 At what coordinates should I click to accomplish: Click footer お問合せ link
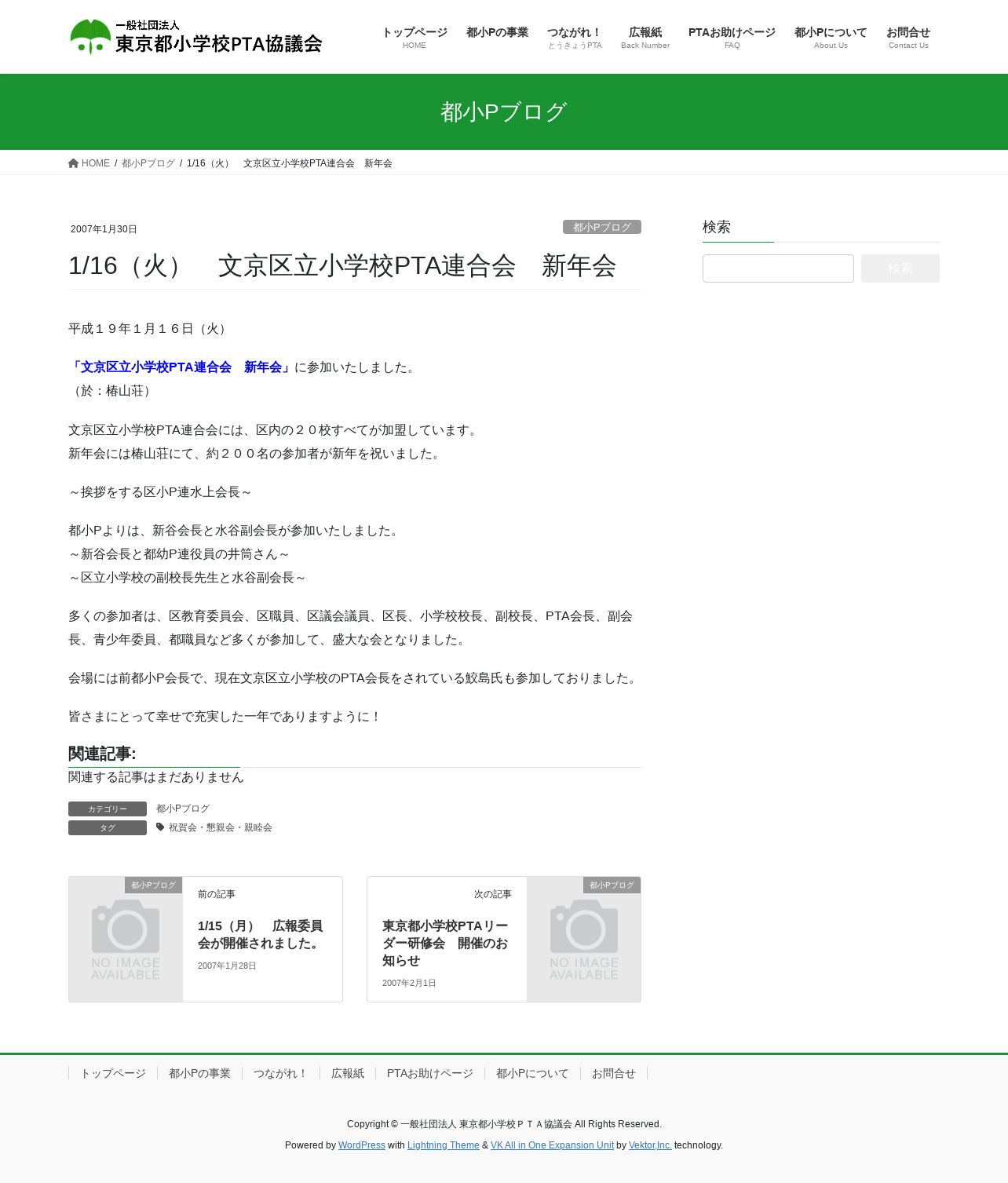(x=614, y=1073)
